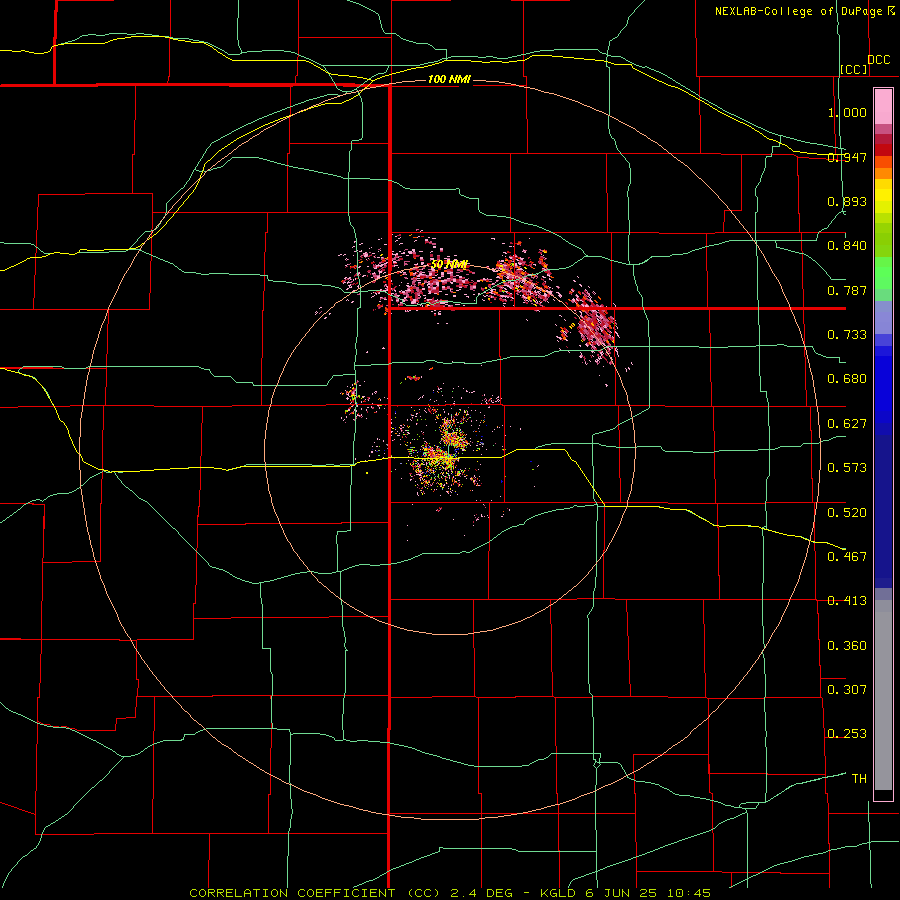Click the 0.627 color scale value

(x=847, y=424)
